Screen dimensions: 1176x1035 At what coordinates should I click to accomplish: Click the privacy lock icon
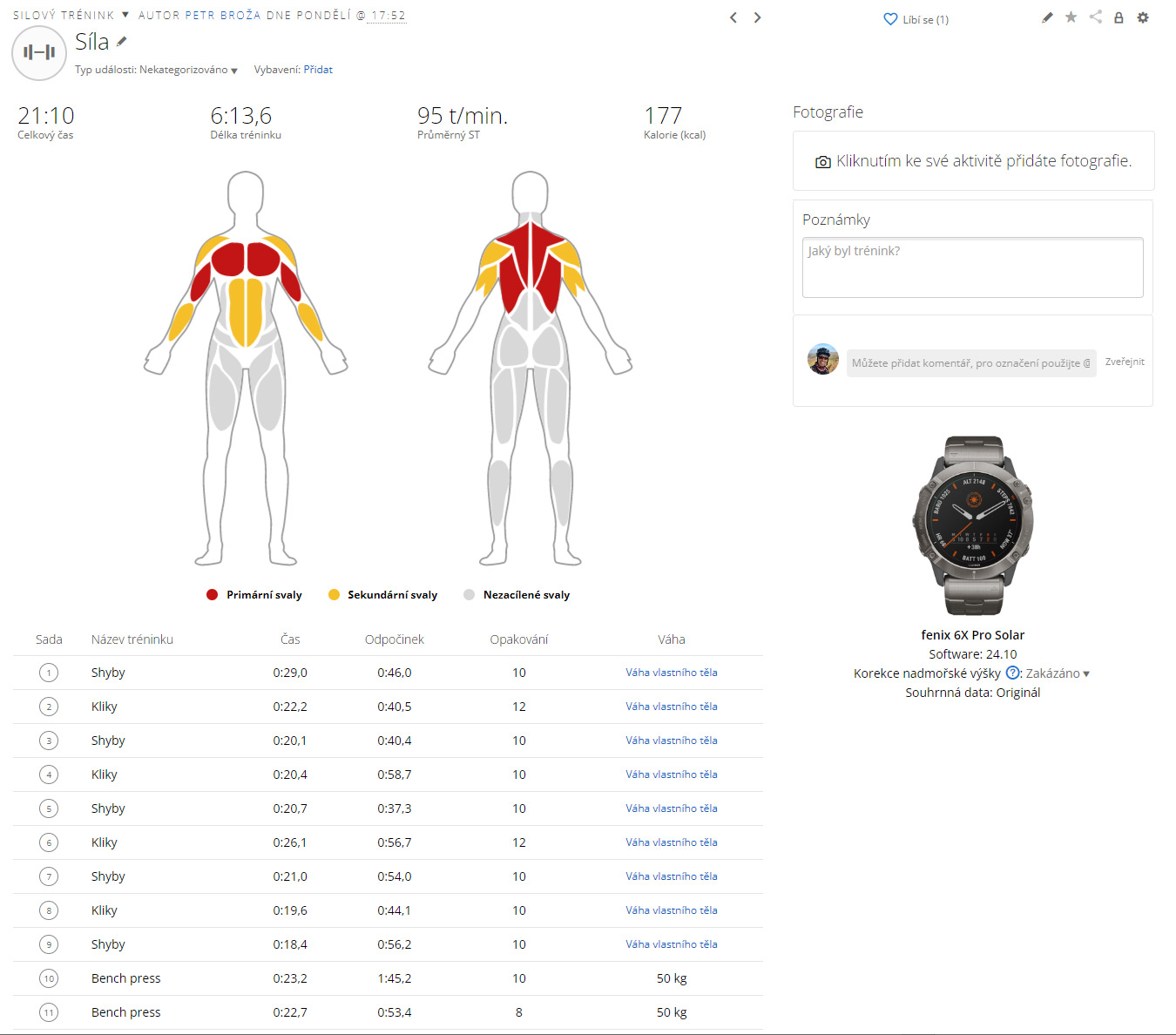point(1119,17)
